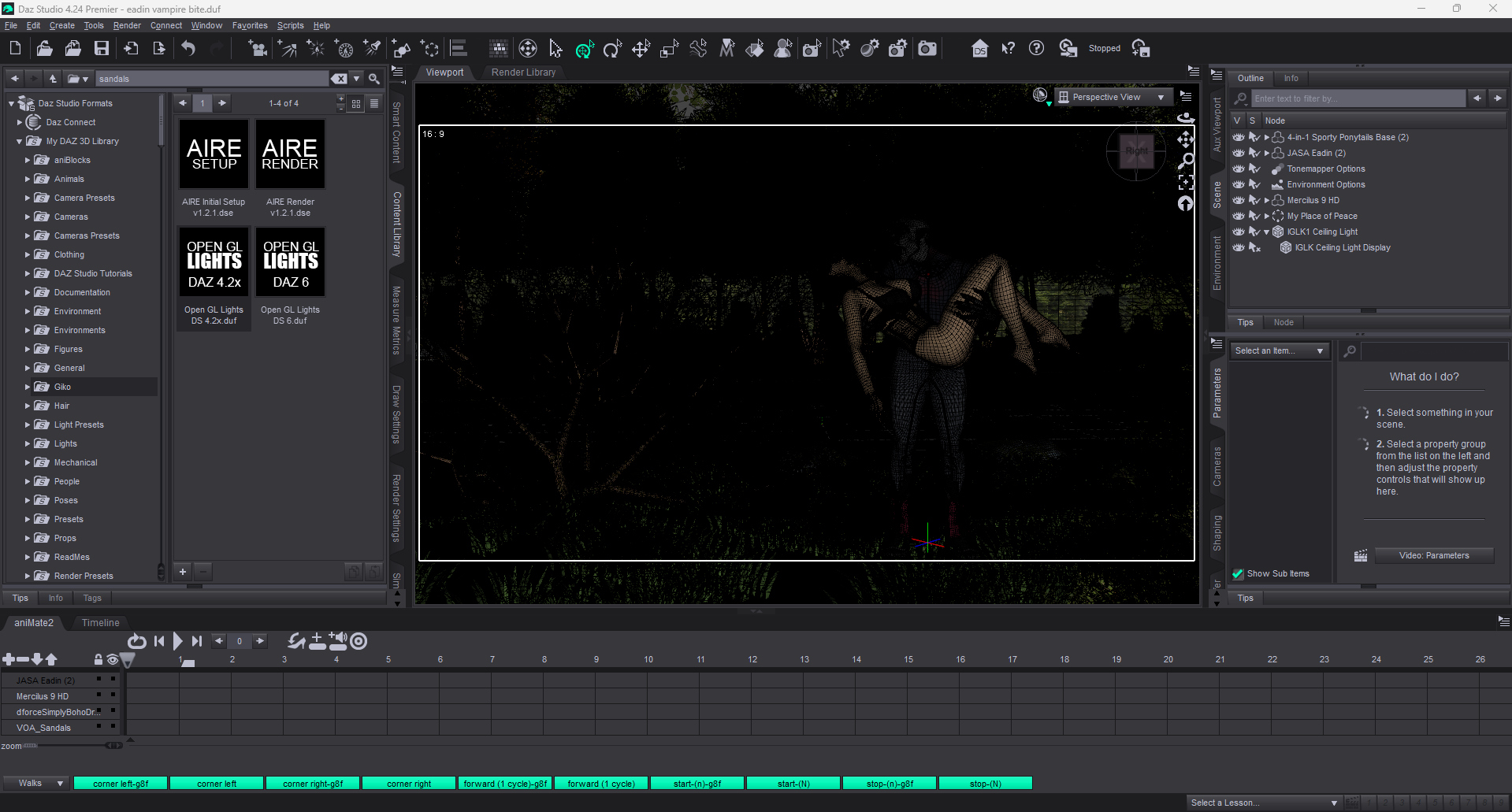The height and width of the screenshot is (812, 1512).
Task: Open the AIRE Render thumbnail
Action: tap(290, 154)
